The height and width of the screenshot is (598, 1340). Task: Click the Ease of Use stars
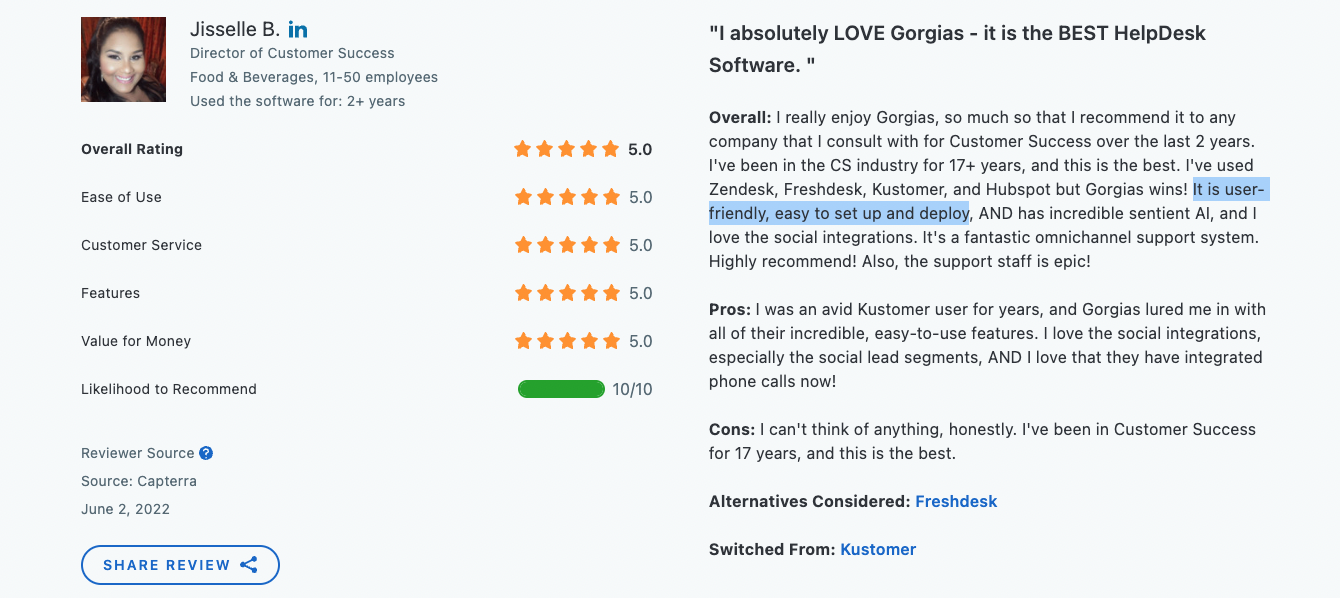tap(568, 197)
